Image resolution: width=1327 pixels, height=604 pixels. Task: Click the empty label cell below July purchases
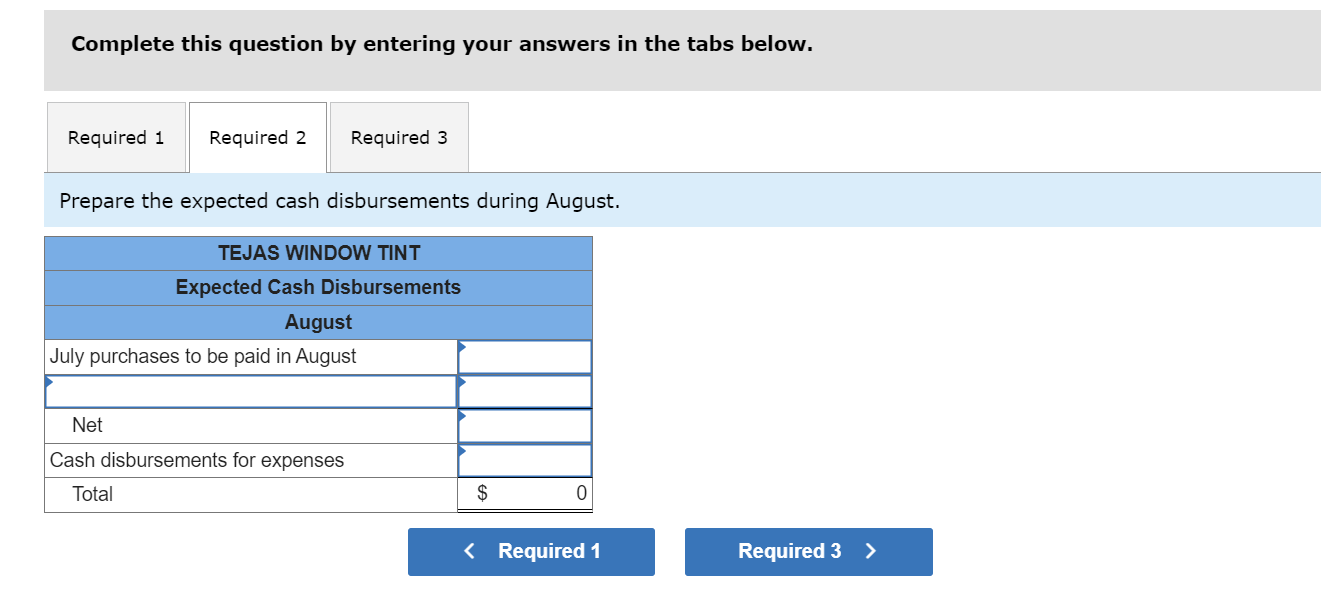tap(250, 390)
